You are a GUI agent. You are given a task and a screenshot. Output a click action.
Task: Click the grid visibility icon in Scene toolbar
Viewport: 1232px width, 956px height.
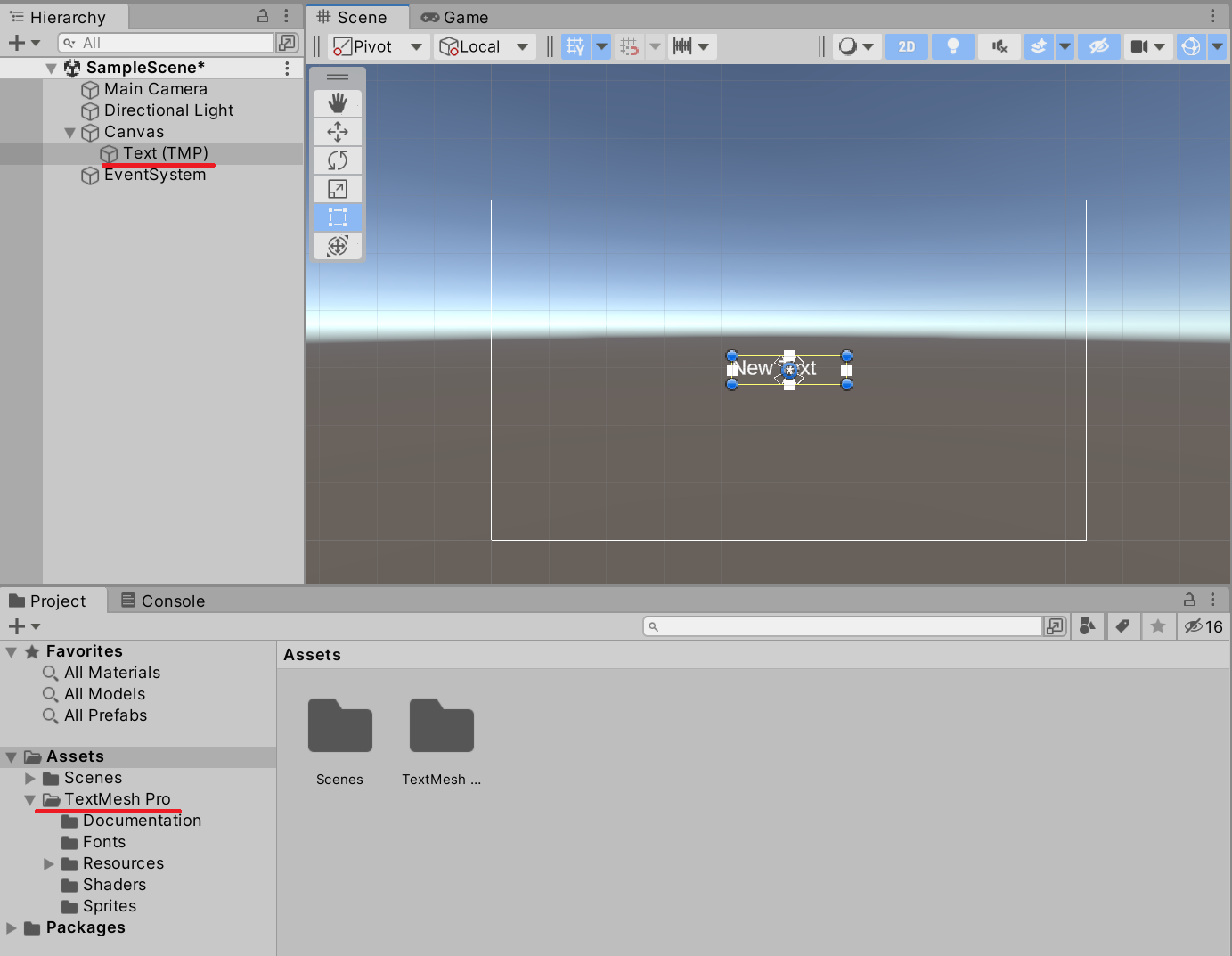[575, 46]
